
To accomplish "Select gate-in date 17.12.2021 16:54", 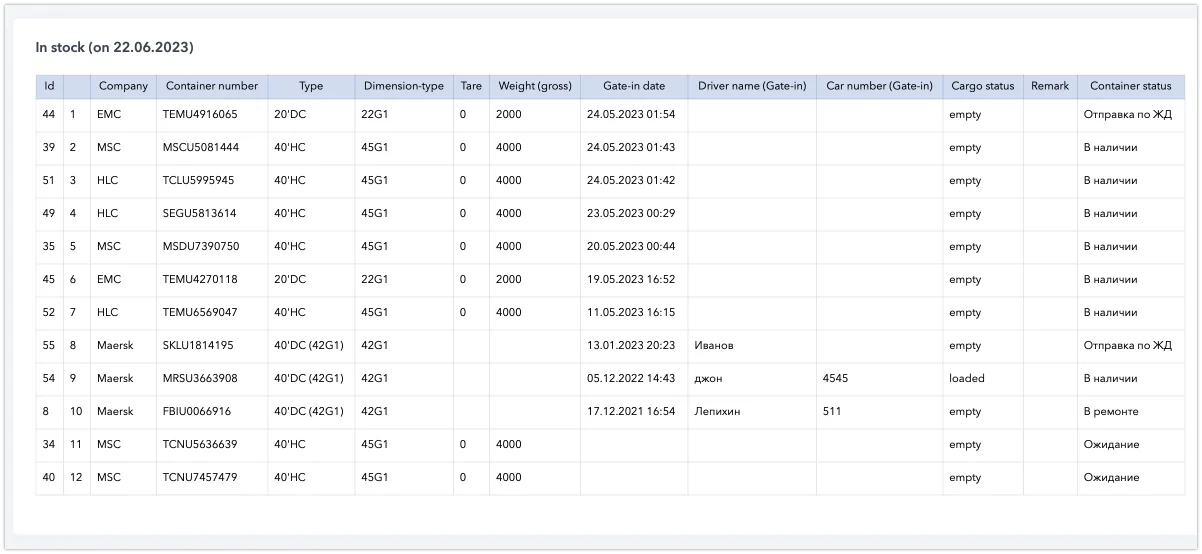I will pyautogui.click(x=631, y=412).
